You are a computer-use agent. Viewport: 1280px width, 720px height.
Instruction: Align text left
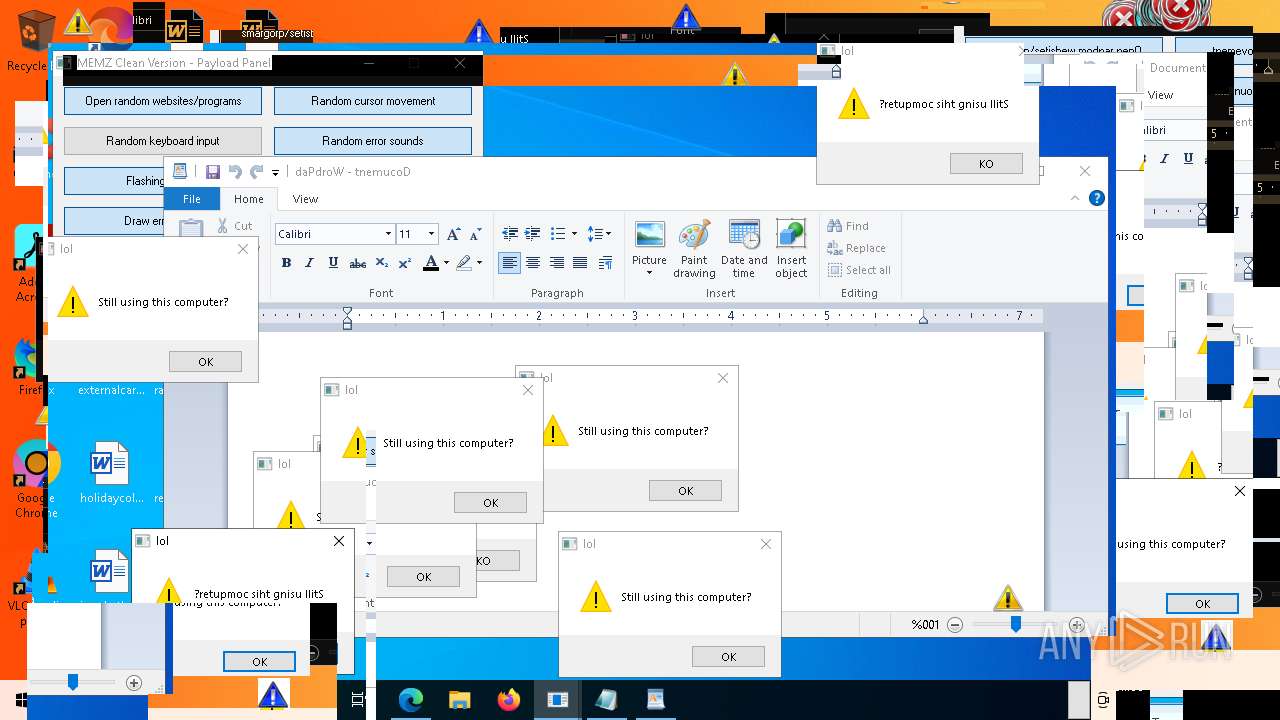pyautogui.click(x=510, y=263)
